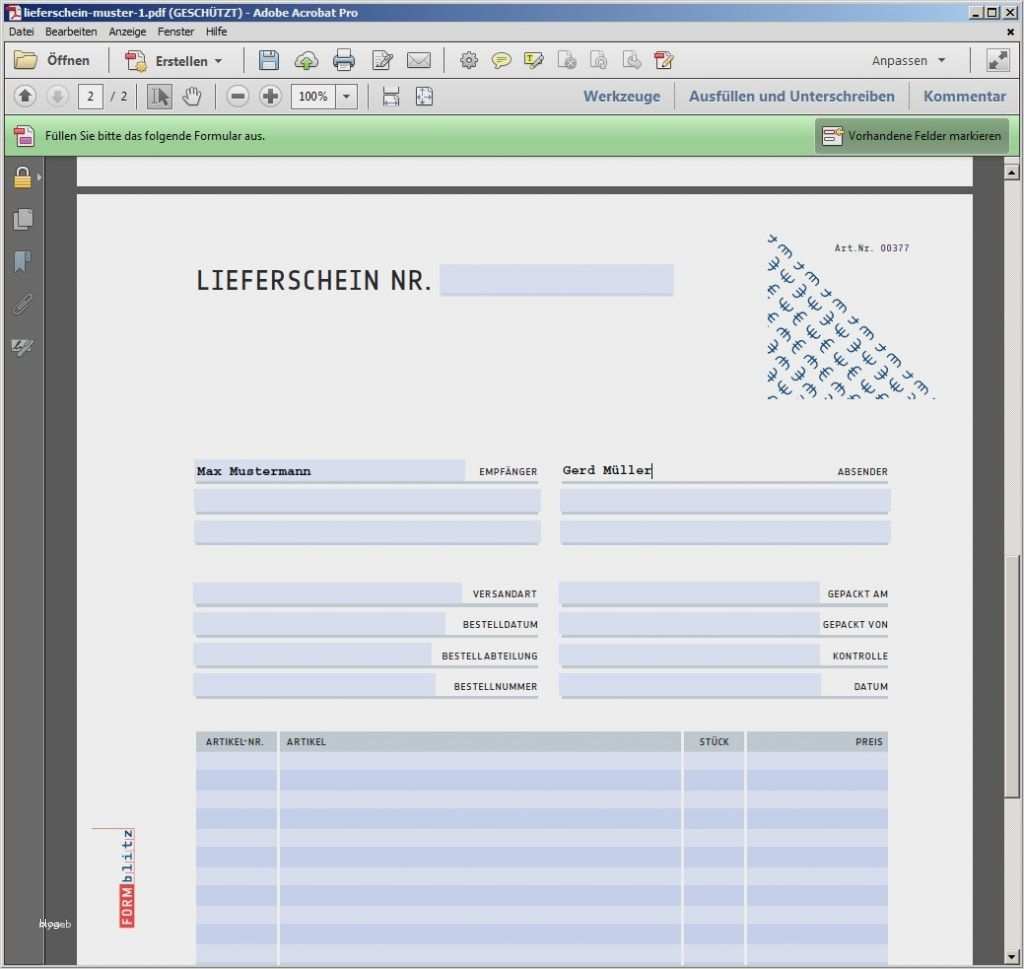Click the Werkzeuge button
Viewport: 1024px width, 969px height.
pyautogui.click(x=621, y=96)
